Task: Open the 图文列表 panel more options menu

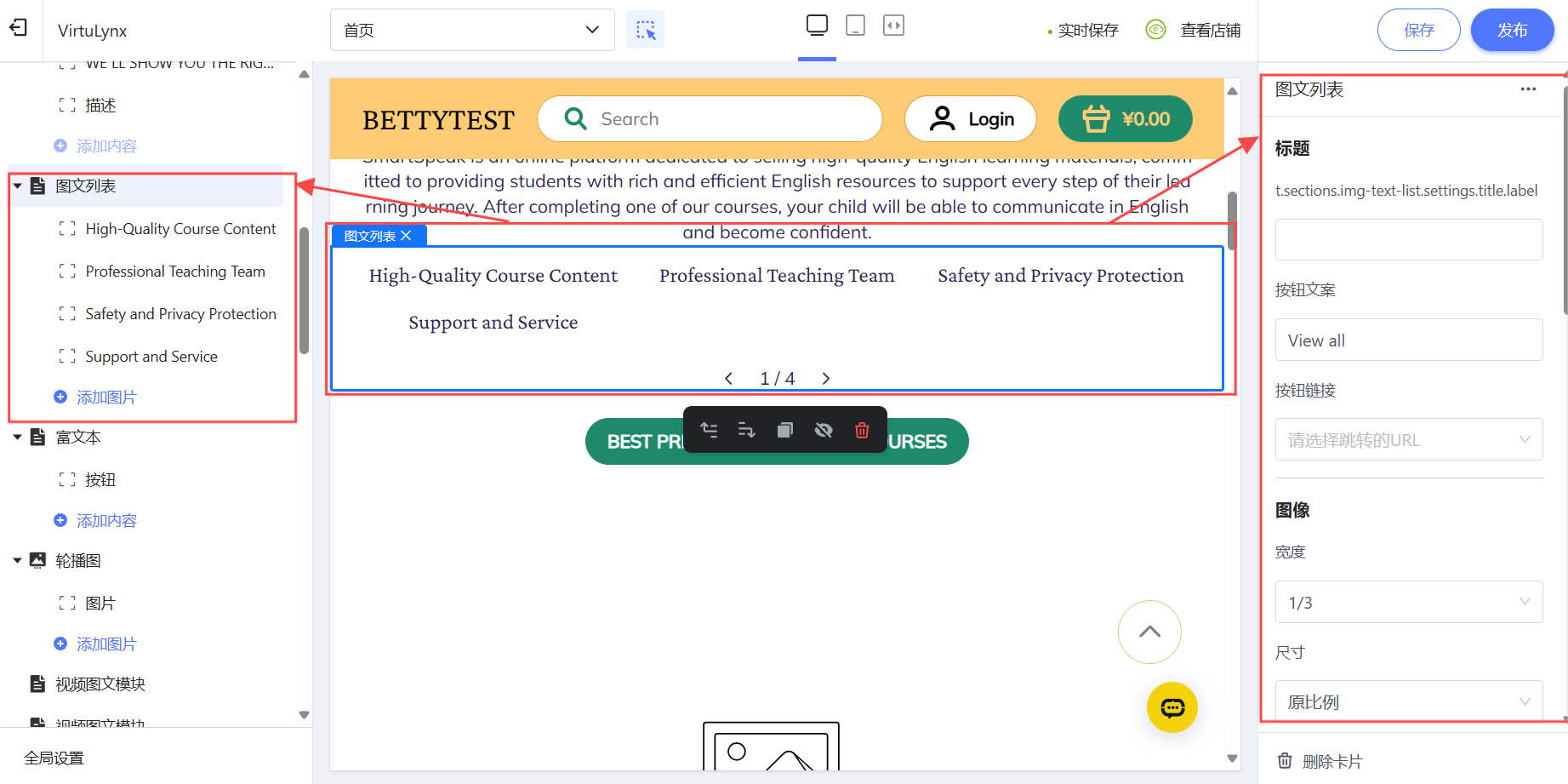Action: point(1528,89)
